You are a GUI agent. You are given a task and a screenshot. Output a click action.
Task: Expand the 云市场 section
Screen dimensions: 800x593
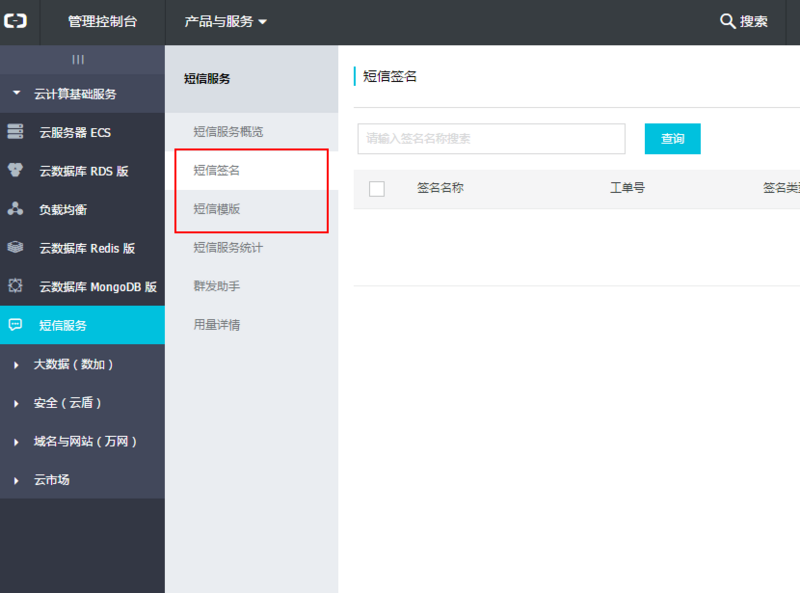pyautogui.click(x=82, y=480)
